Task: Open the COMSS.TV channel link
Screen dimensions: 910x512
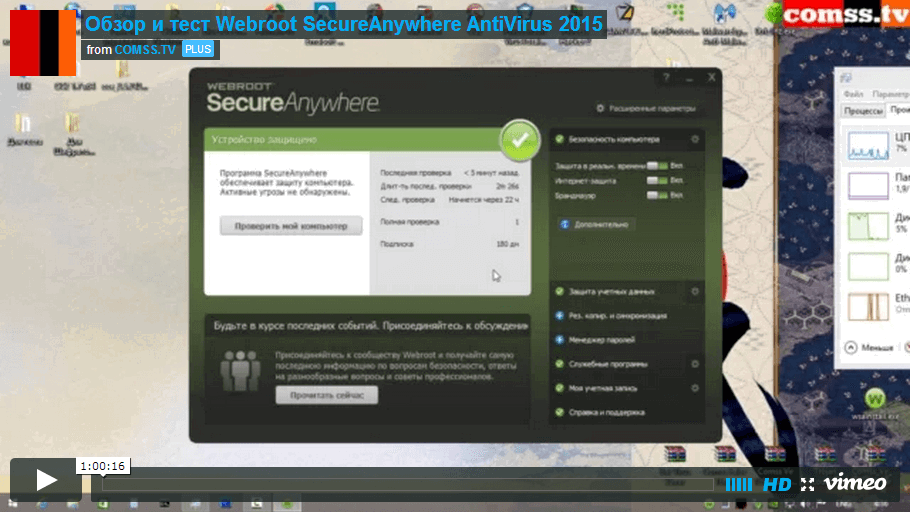Action: [x=145, y=50]
